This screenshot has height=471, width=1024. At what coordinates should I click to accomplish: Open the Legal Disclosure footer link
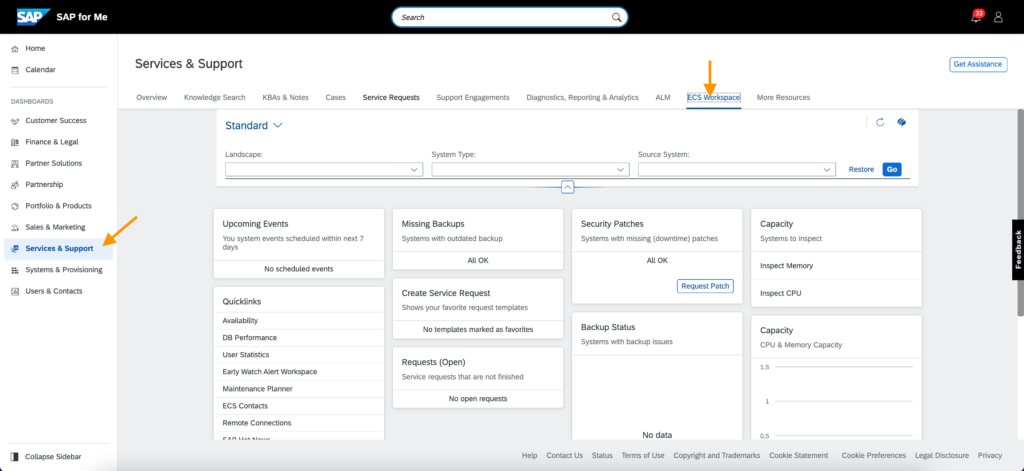click(x=942, y=455)
